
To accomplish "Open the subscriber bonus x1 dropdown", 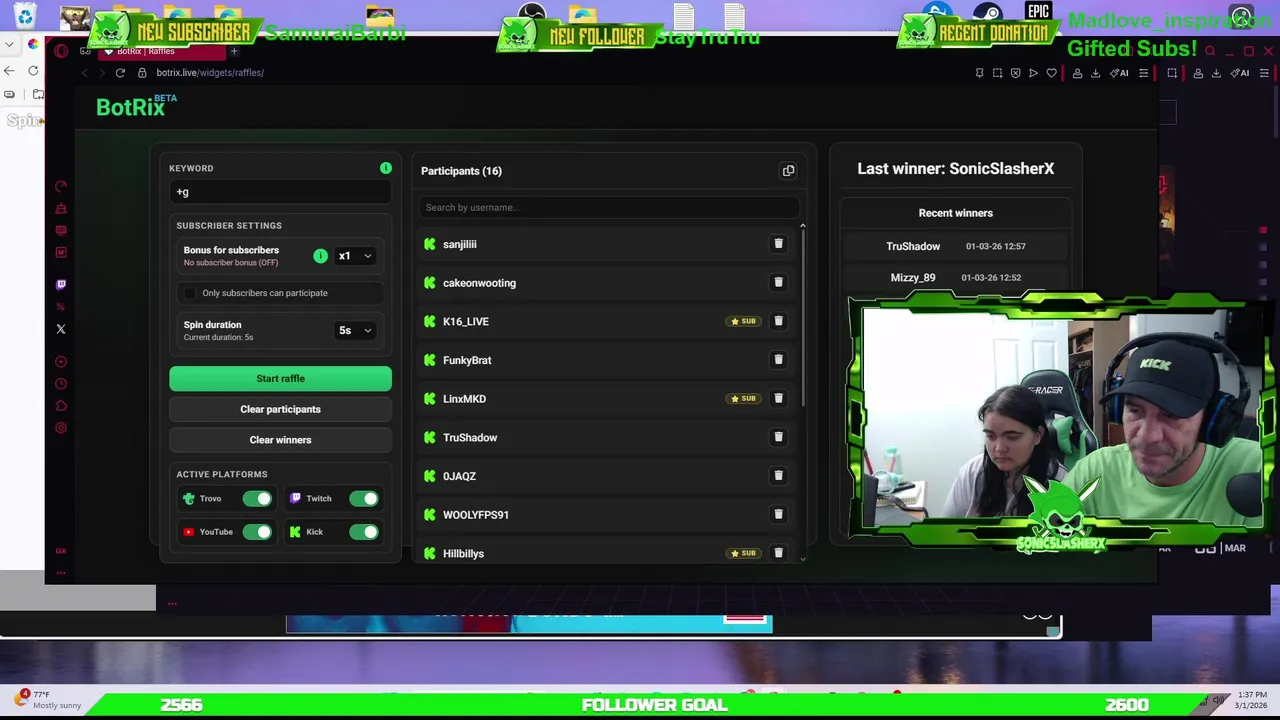I will [x=355, y=256].
